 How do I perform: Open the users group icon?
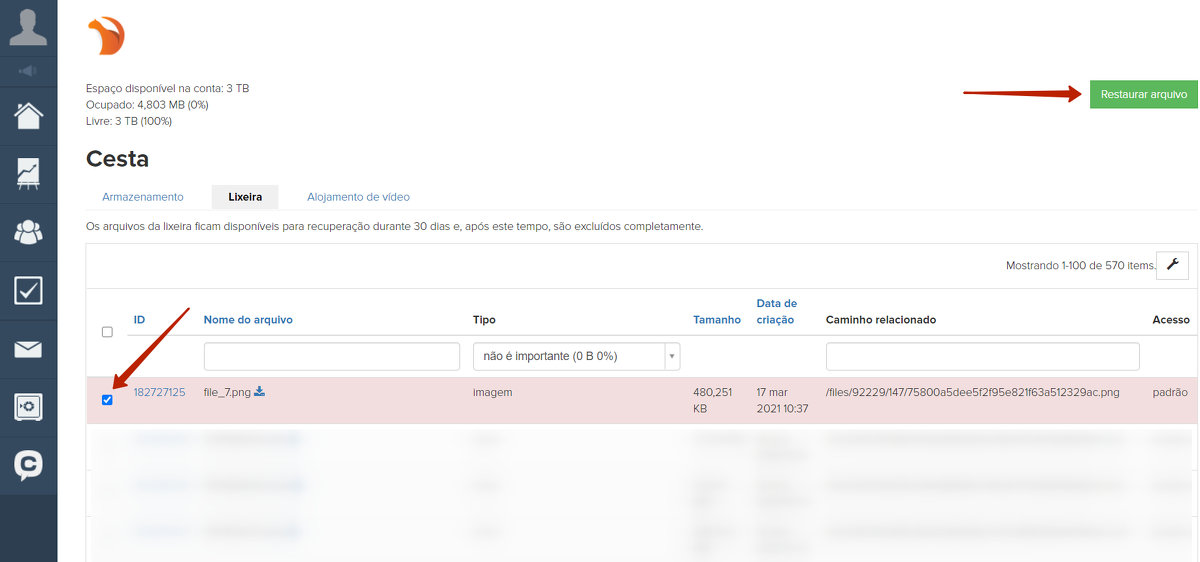tap(28, 232)
